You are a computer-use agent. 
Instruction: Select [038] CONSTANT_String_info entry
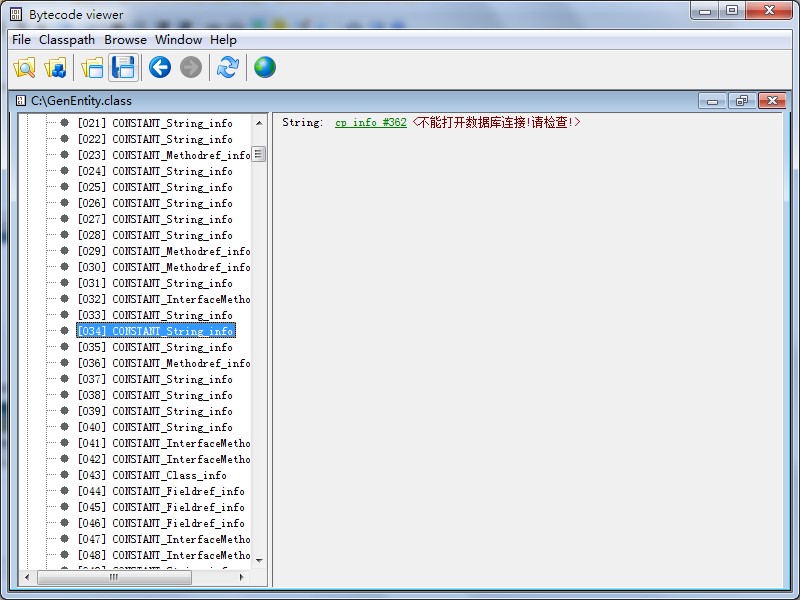155,395
